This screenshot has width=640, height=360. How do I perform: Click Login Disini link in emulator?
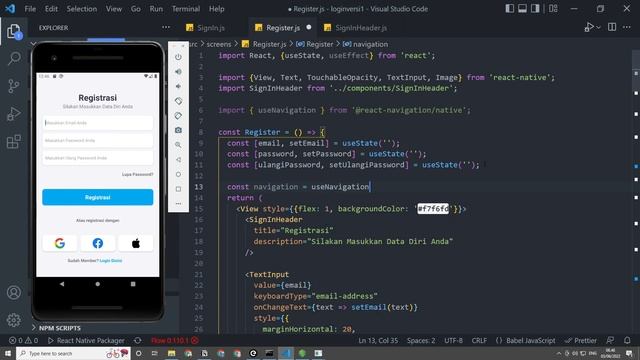click(111, 260)
